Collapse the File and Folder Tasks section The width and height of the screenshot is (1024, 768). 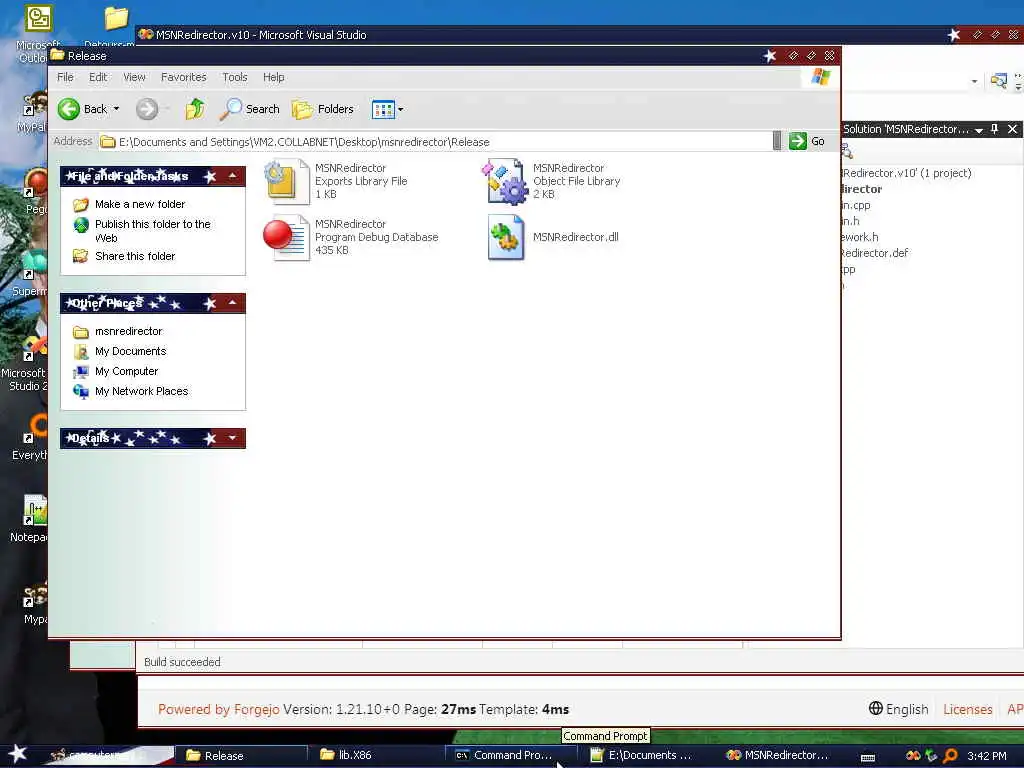[232, 176]
